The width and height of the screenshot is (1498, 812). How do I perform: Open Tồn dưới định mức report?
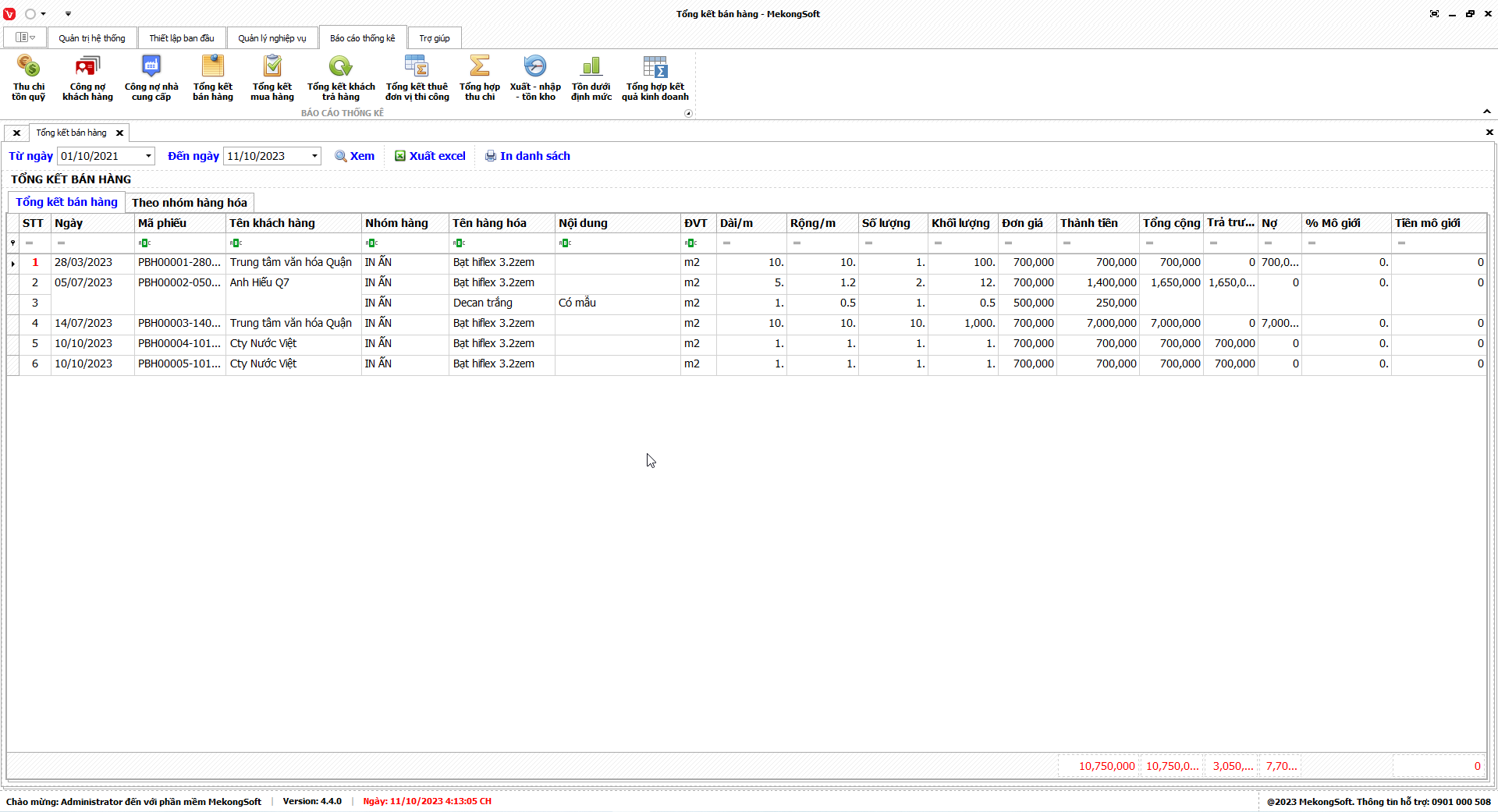point(591,78)
